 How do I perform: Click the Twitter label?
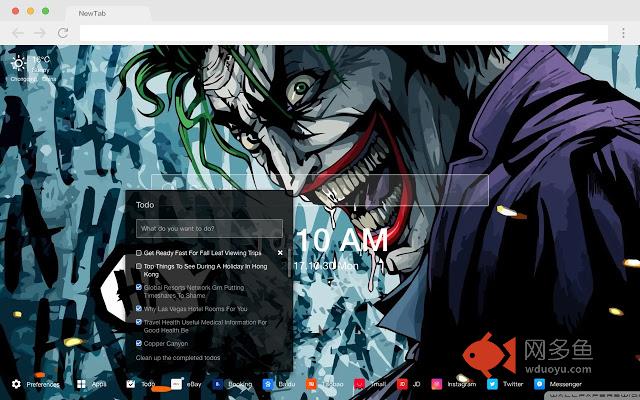[513, 384]
